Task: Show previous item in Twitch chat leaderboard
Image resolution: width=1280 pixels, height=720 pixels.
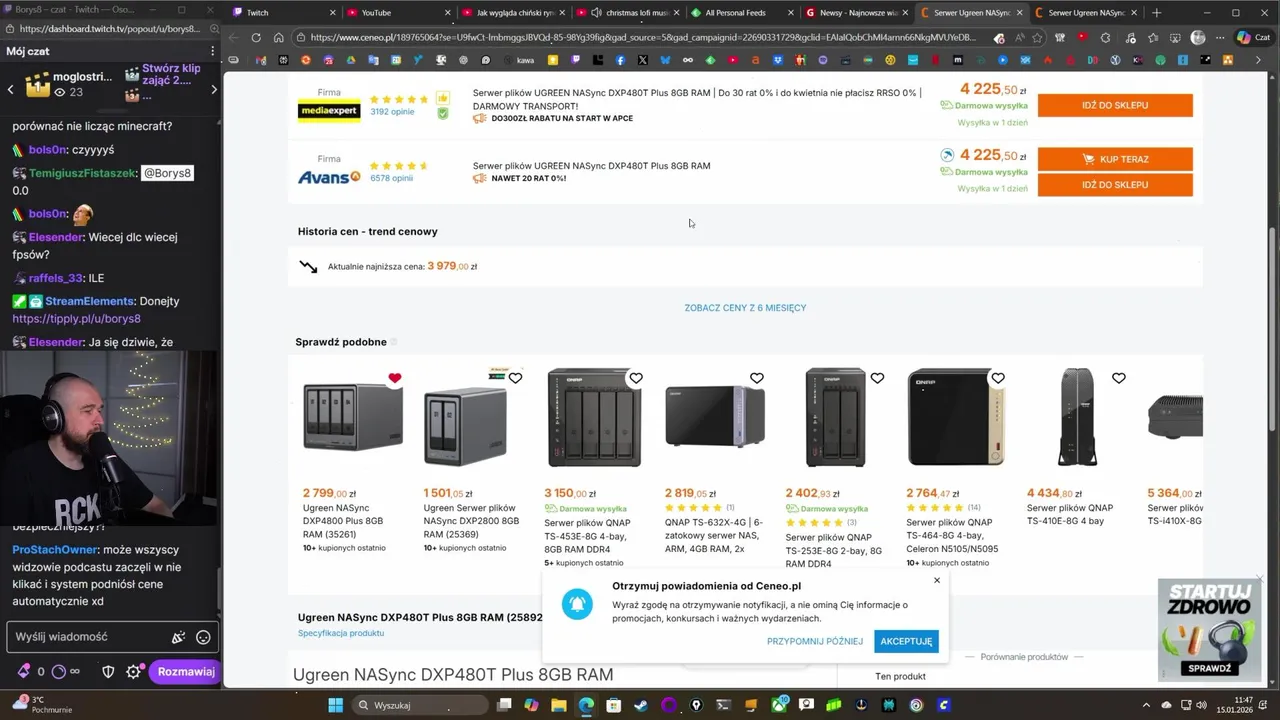Action: (11, 89)
